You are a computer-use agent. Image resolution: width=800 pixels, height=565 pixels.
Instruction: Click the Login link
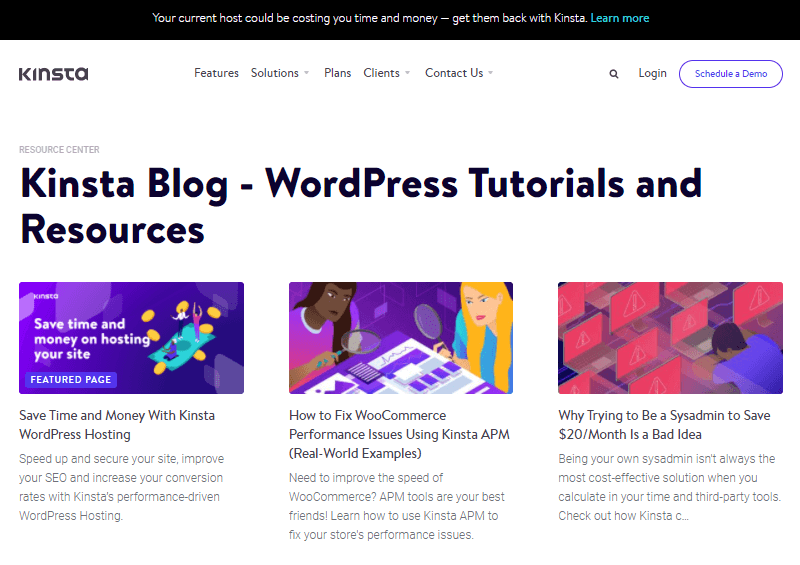(x=653, y=73)
